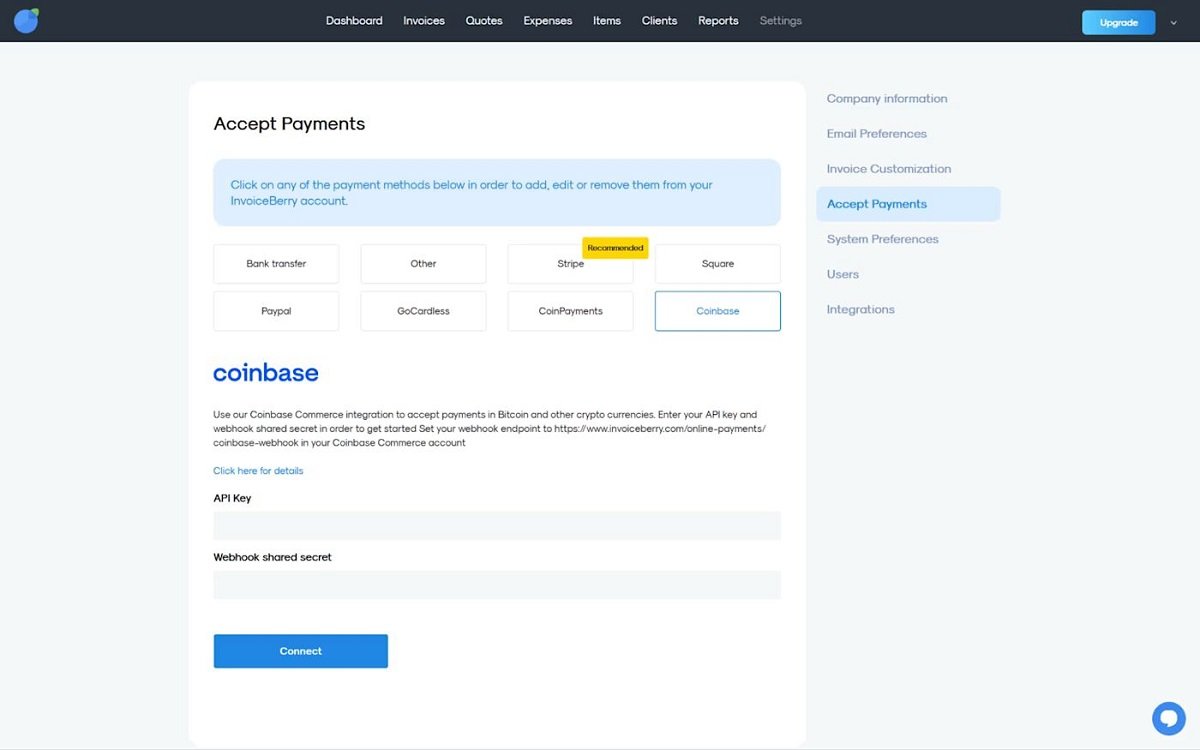Click inside the API Key field
1200x750 pixels.
496,525
